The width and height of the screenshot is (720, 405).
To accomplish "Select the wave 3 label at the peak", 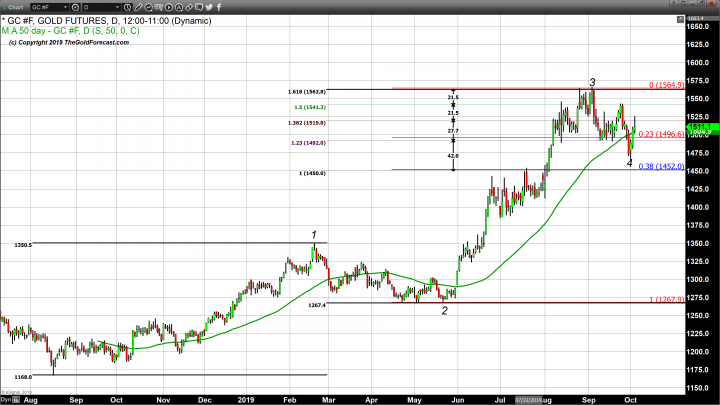I will pos(592,83).
